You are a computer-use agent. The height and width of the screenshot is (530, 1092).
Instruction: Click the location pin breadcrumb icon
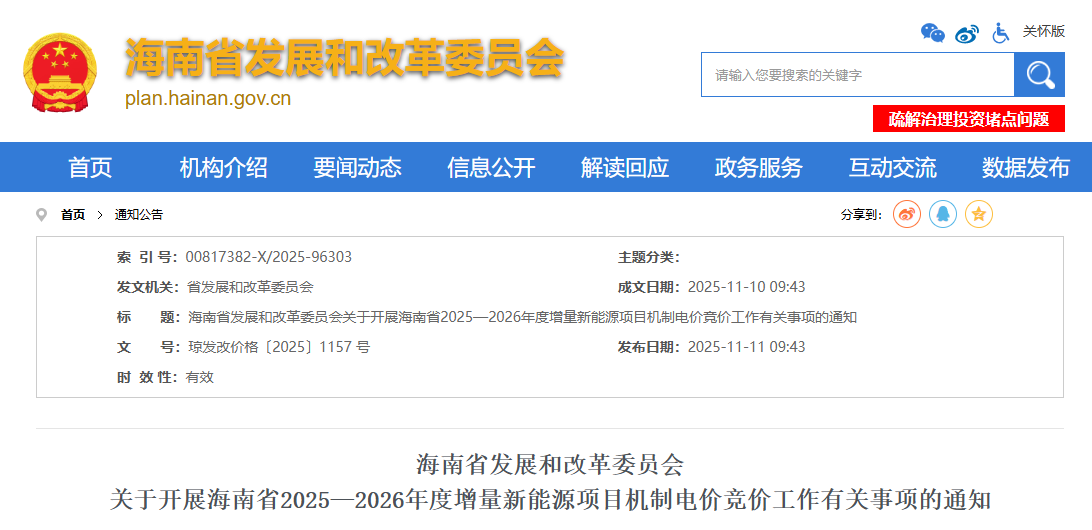[x=42, y=214]
